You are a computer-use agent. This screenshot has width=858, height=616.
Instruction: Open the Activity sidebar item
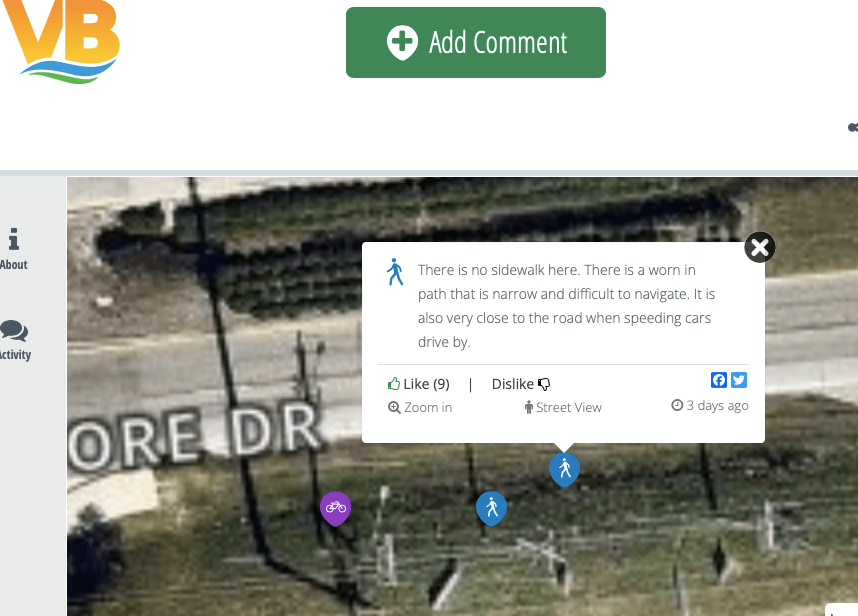pos(15,340)
